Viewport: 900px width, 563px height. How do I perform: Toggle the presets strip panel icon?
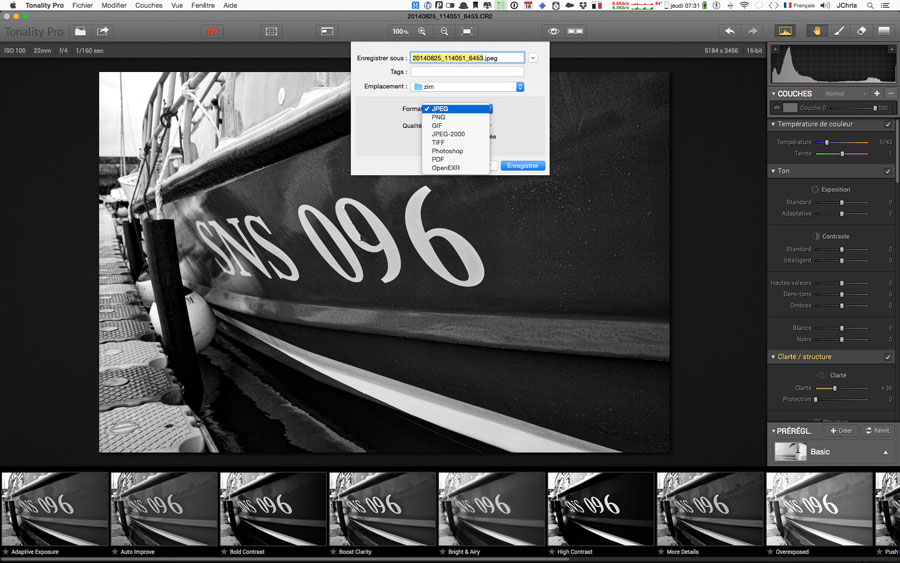[271, 32]
